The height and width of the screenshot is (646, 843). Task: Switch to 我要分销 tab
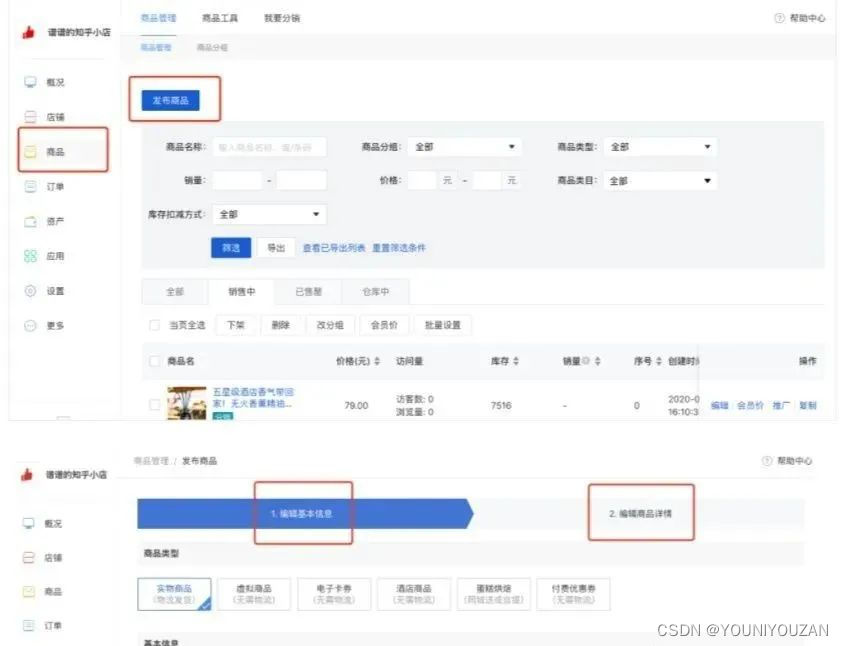point(282,18)
